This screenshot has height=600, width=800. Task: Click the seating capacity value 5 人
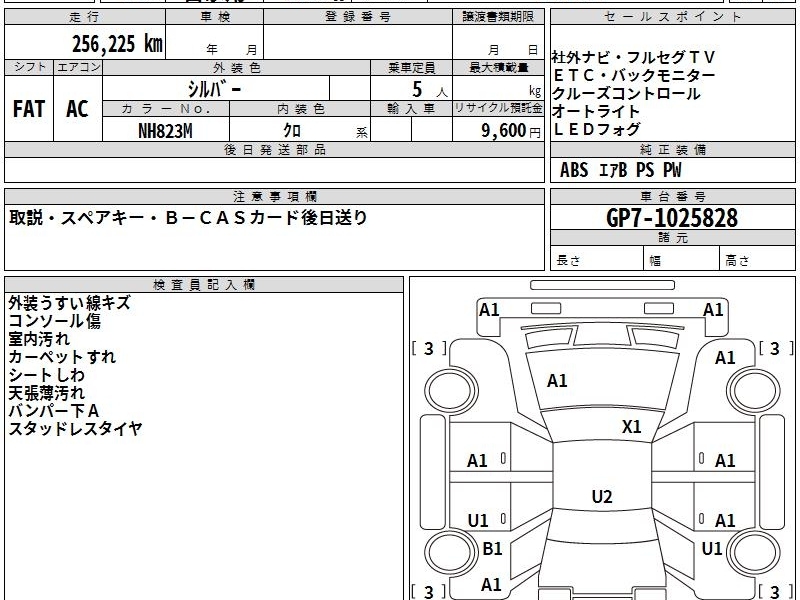coord(430,90)
